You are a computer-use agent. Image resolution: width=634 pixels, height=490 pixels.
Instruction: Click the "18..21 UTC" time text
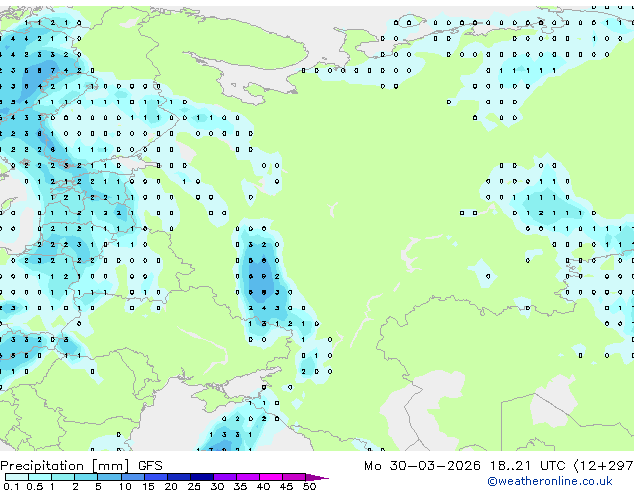[527, 466]
